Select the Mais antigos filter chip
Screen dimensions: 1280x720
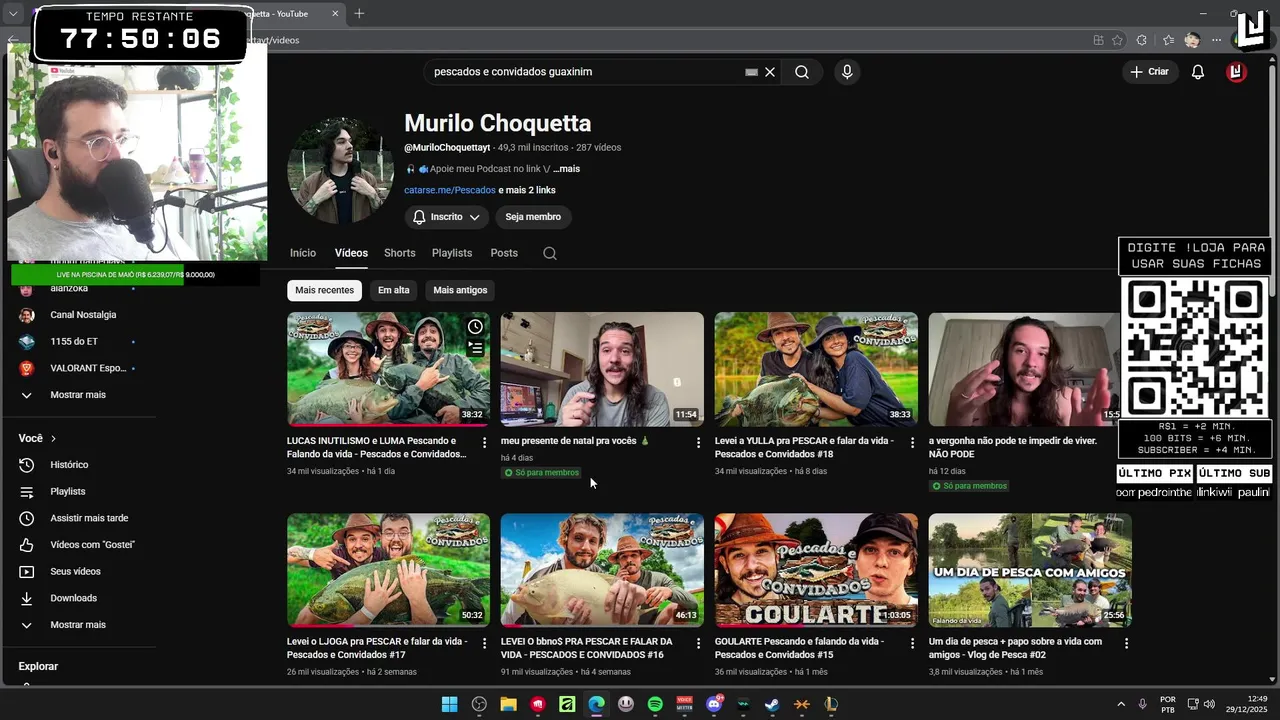coord(460,290)
